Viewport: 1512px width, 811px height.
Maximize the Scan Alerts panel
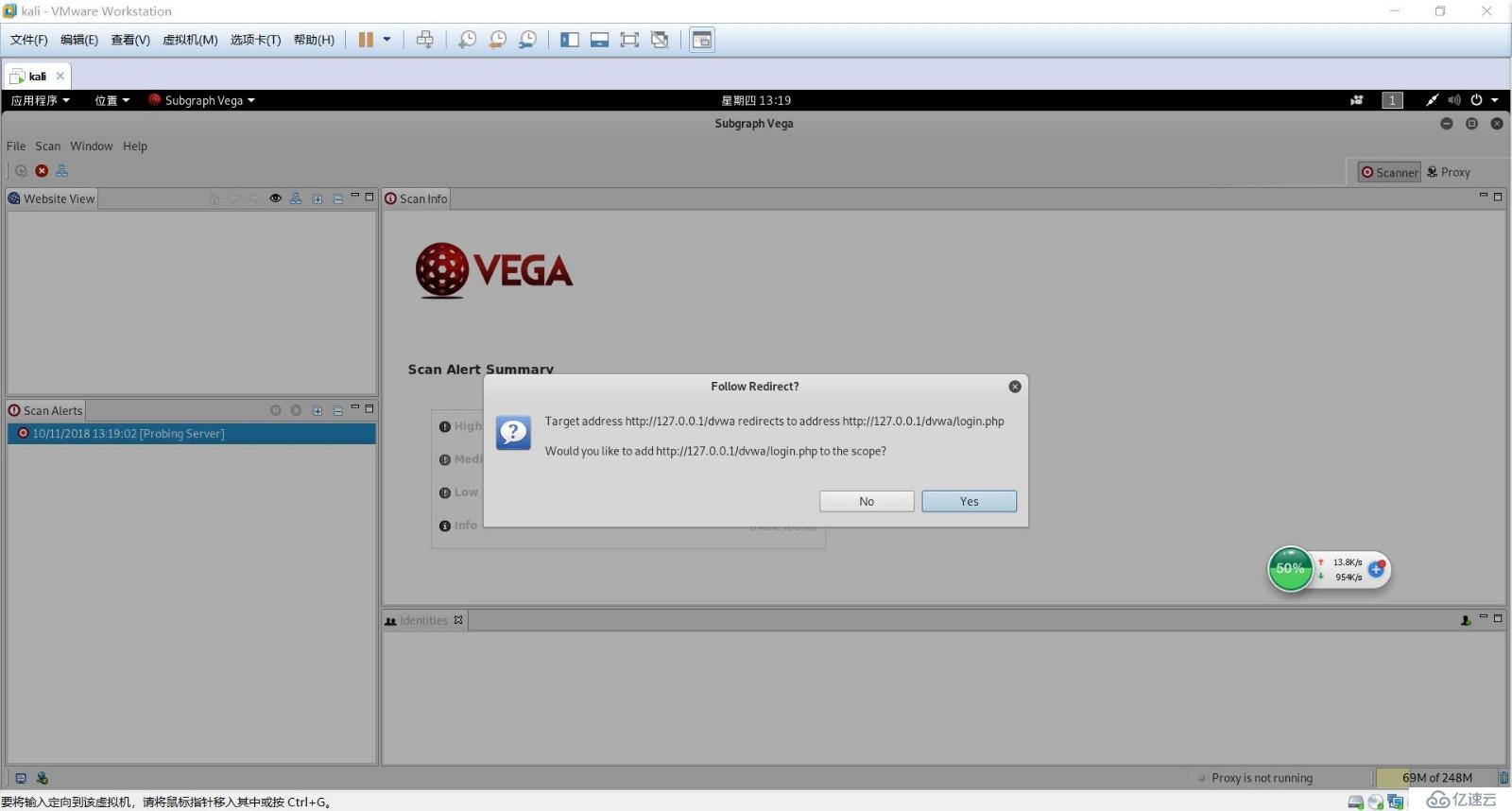tap(369, 408)
